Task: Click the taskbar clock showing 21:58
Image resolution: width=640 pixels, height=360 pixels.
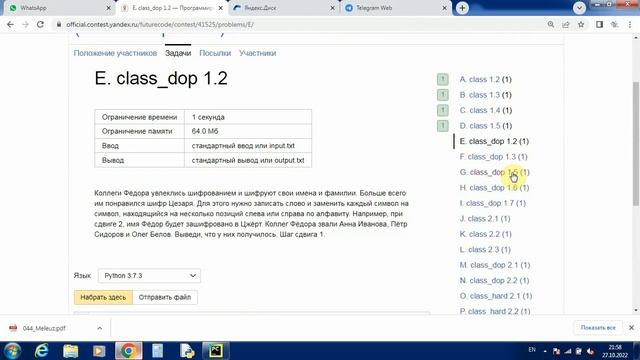Action: (x=615, y=351)
